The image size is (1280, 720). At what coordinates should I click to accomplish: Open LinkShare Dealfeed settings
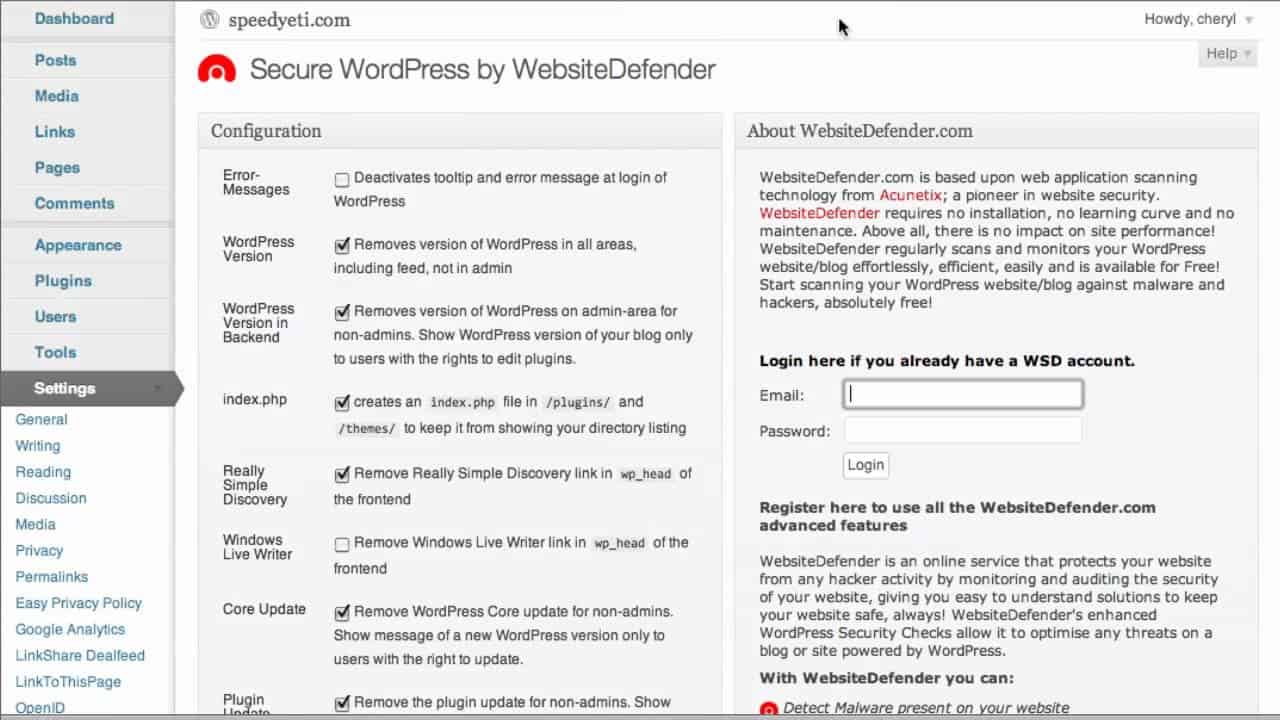(x=80, y=656)
